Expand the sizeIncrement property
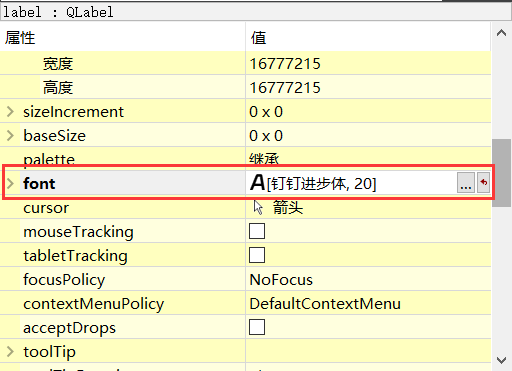The height and width of the screenshot is (371, 512). click(10, 111)
